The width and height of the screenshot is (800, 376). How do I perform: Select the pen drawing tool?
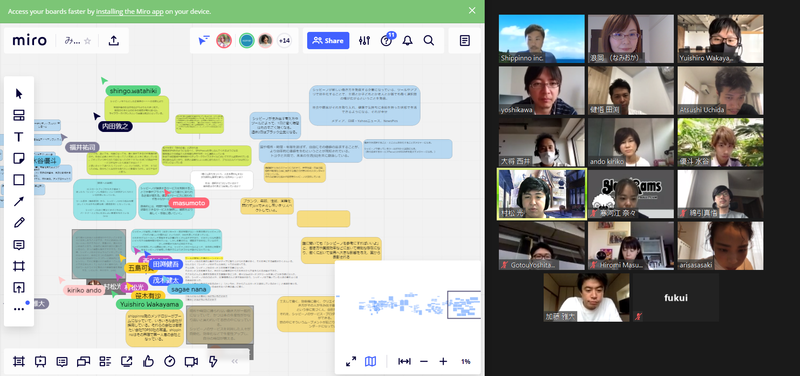(19, 222)
